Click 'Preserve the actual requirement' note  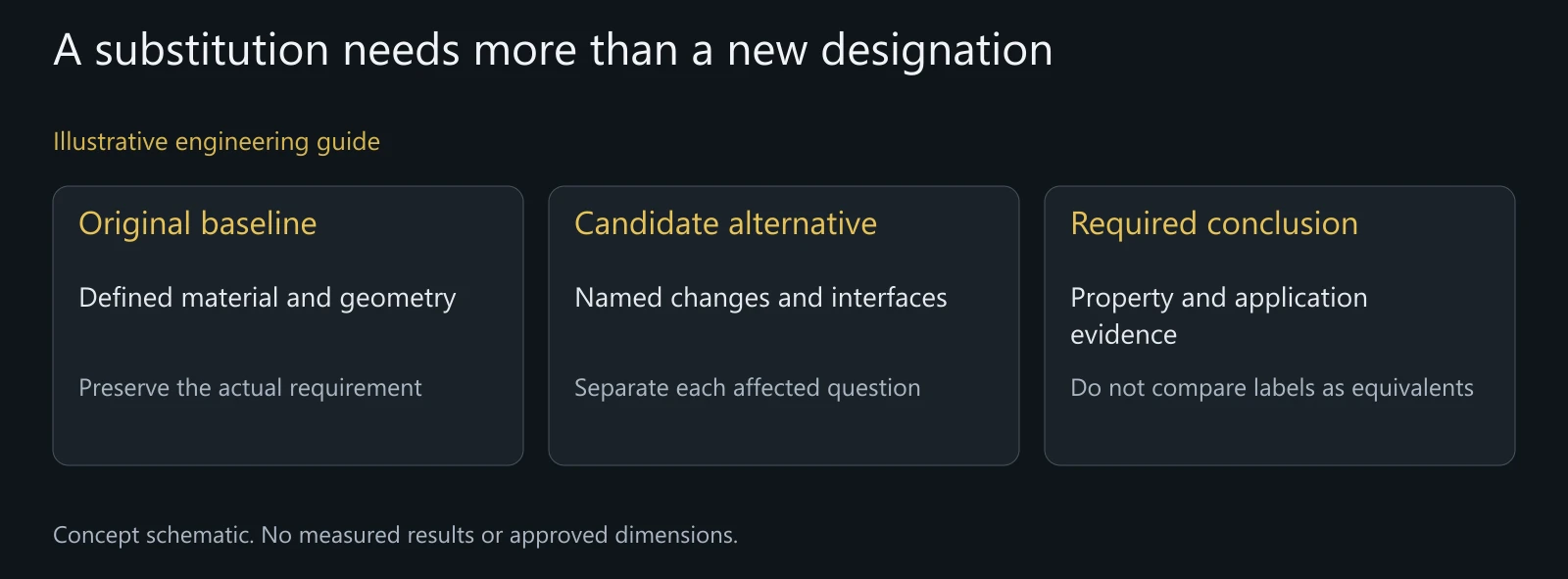250,389
